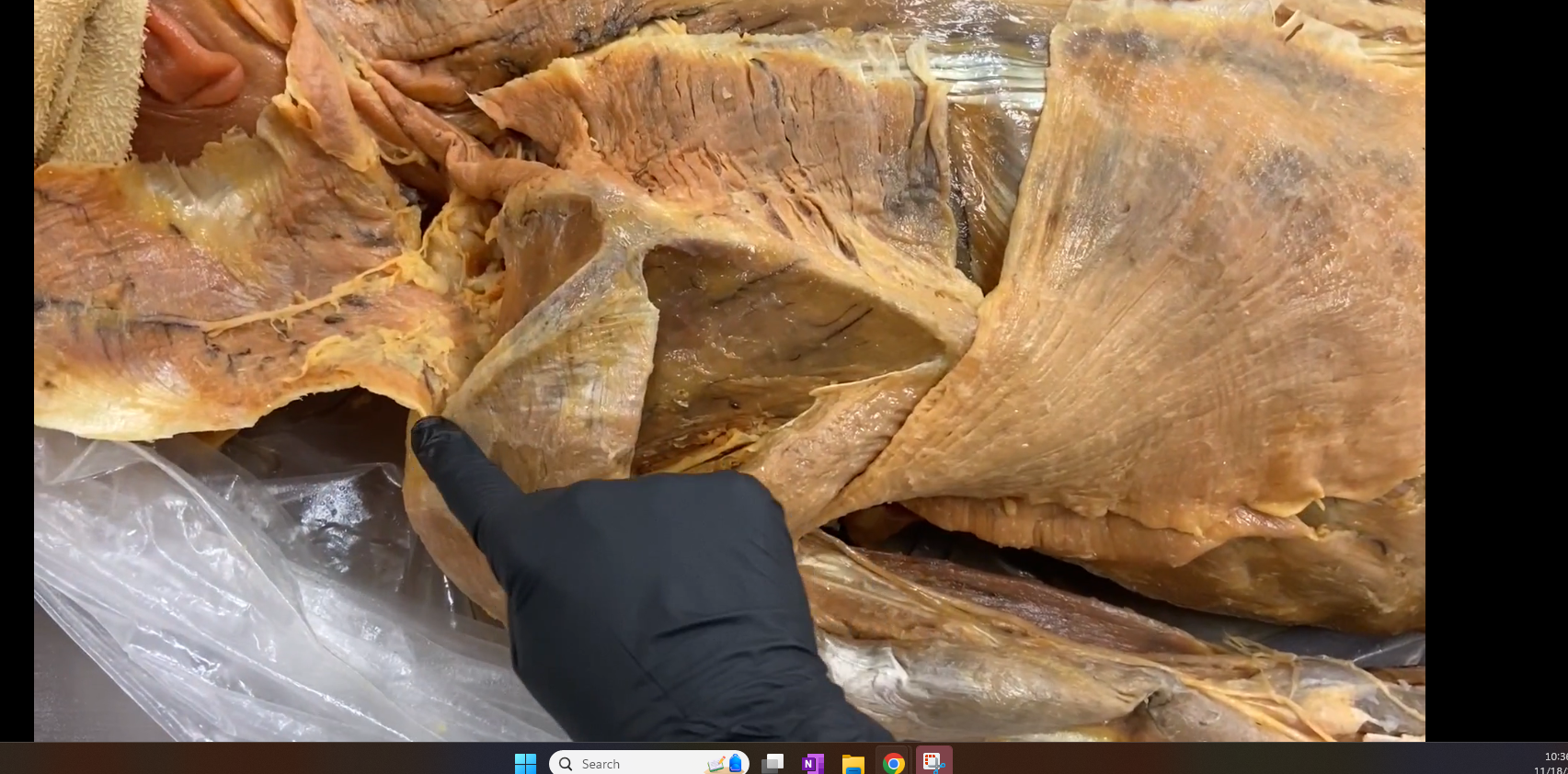Switch to Google Chrome in the taskbar
Screen dimensions: 1568x774
pos(893,763)
